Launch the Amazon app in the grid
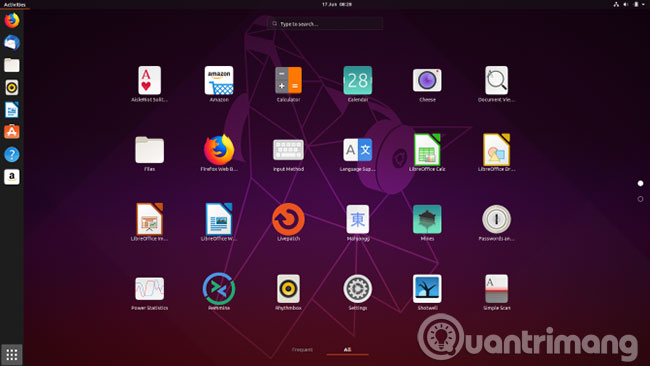The height and width of the screenshot is (366, 650). pos(219,80)
